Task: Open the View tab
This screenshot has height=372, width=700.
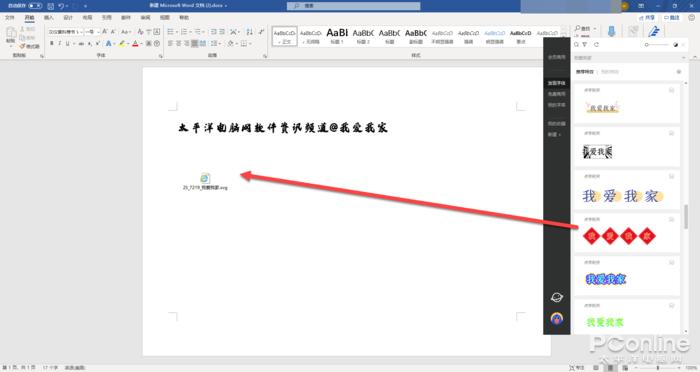Action: [165, 17]
